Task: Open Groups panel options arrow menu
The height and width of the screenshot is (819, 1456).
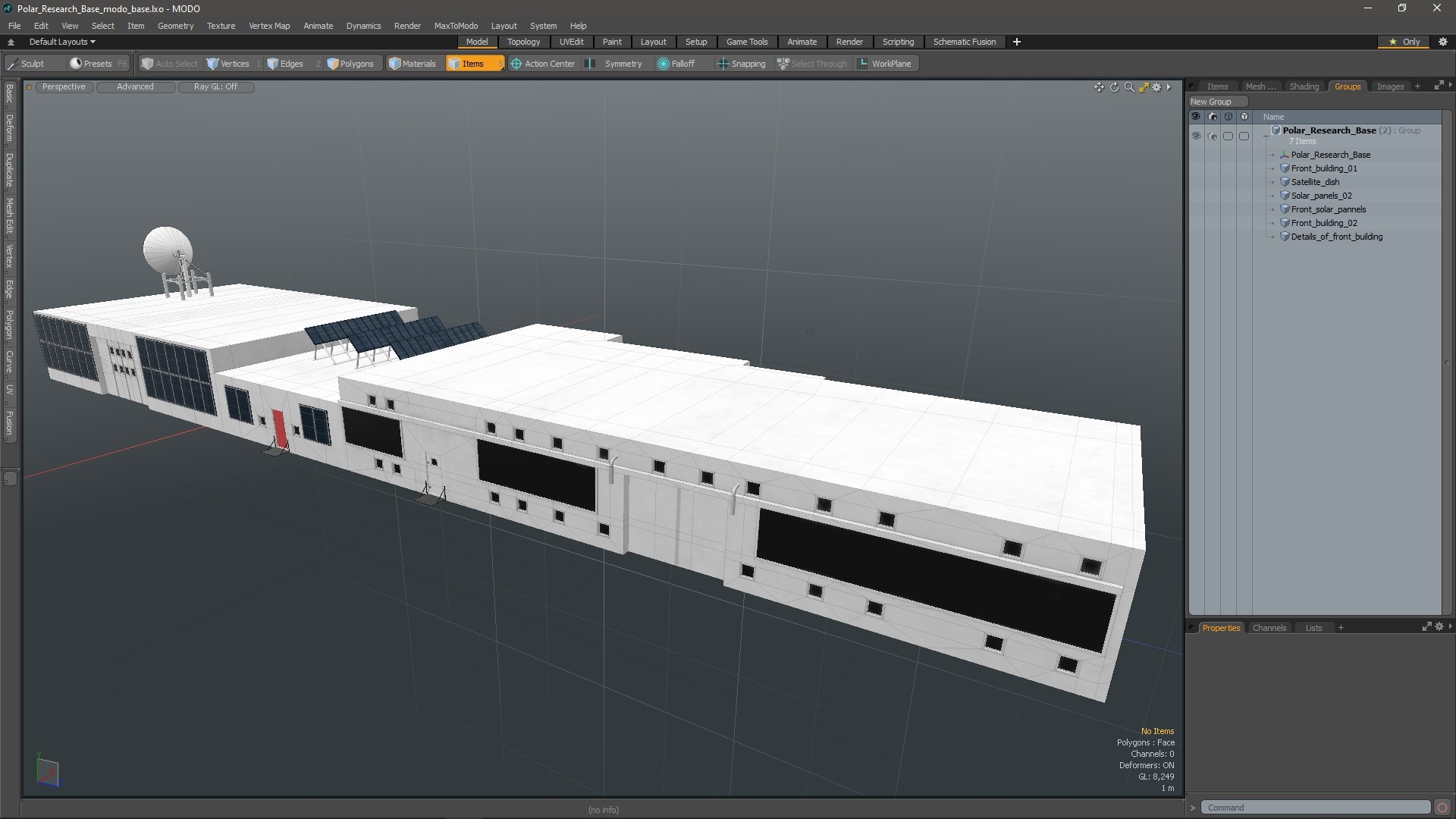Action: click(x=1450, y=86)
